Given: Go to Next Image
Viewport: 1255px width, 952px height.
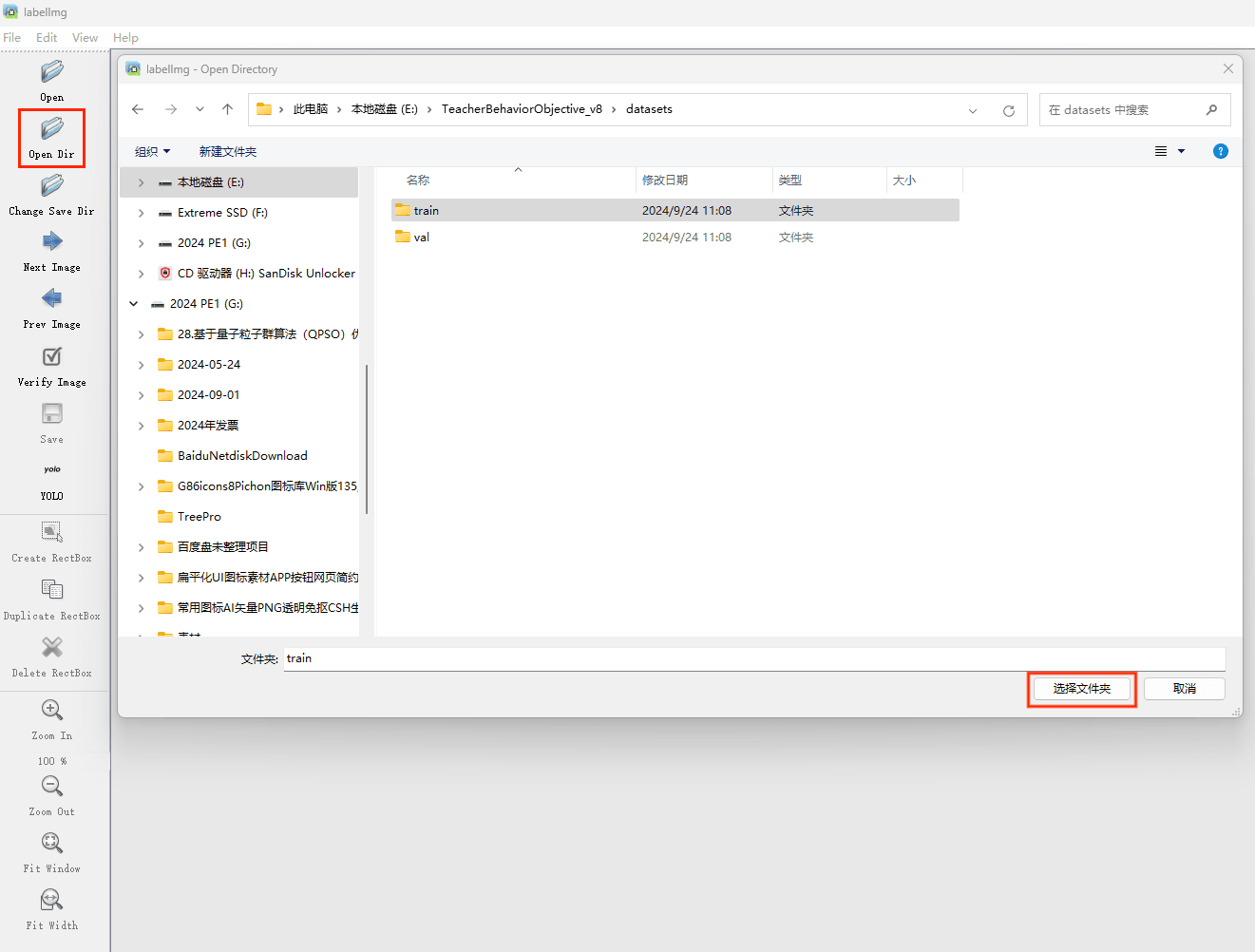Looking at the screenshot, I should (x=52, y=242).
